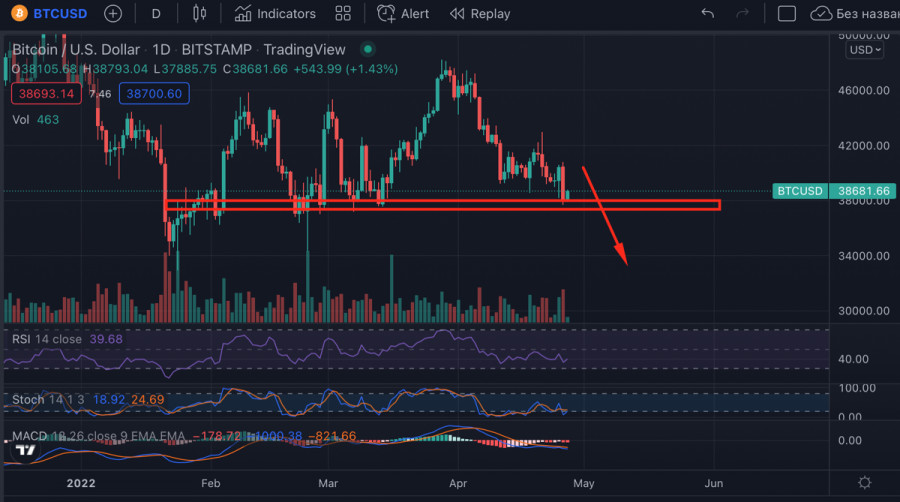Open the candlestick chart style menu
Screen dimensions: 900x502
[x=199, y=13]
